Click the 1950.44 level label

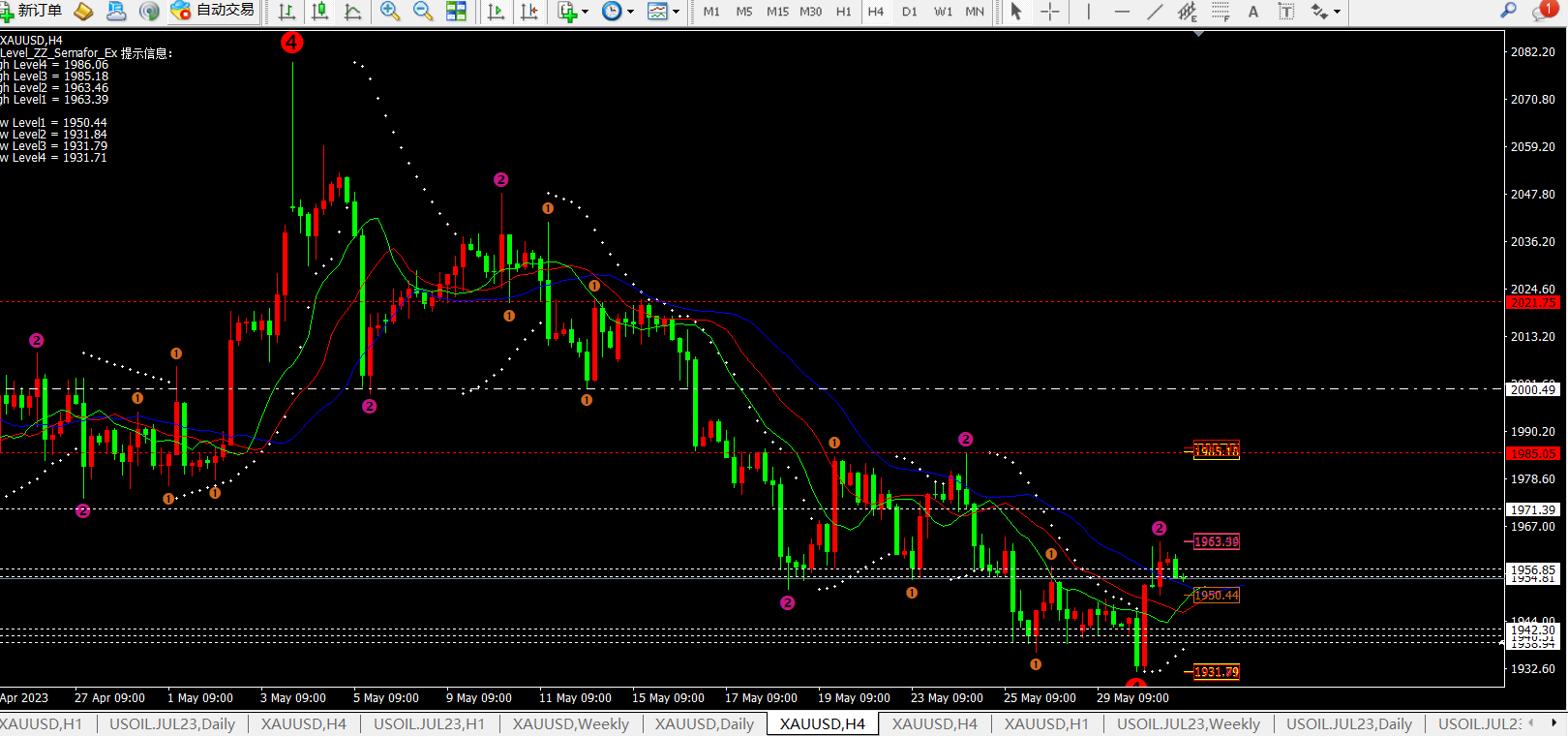click(x=1216, y=595)
